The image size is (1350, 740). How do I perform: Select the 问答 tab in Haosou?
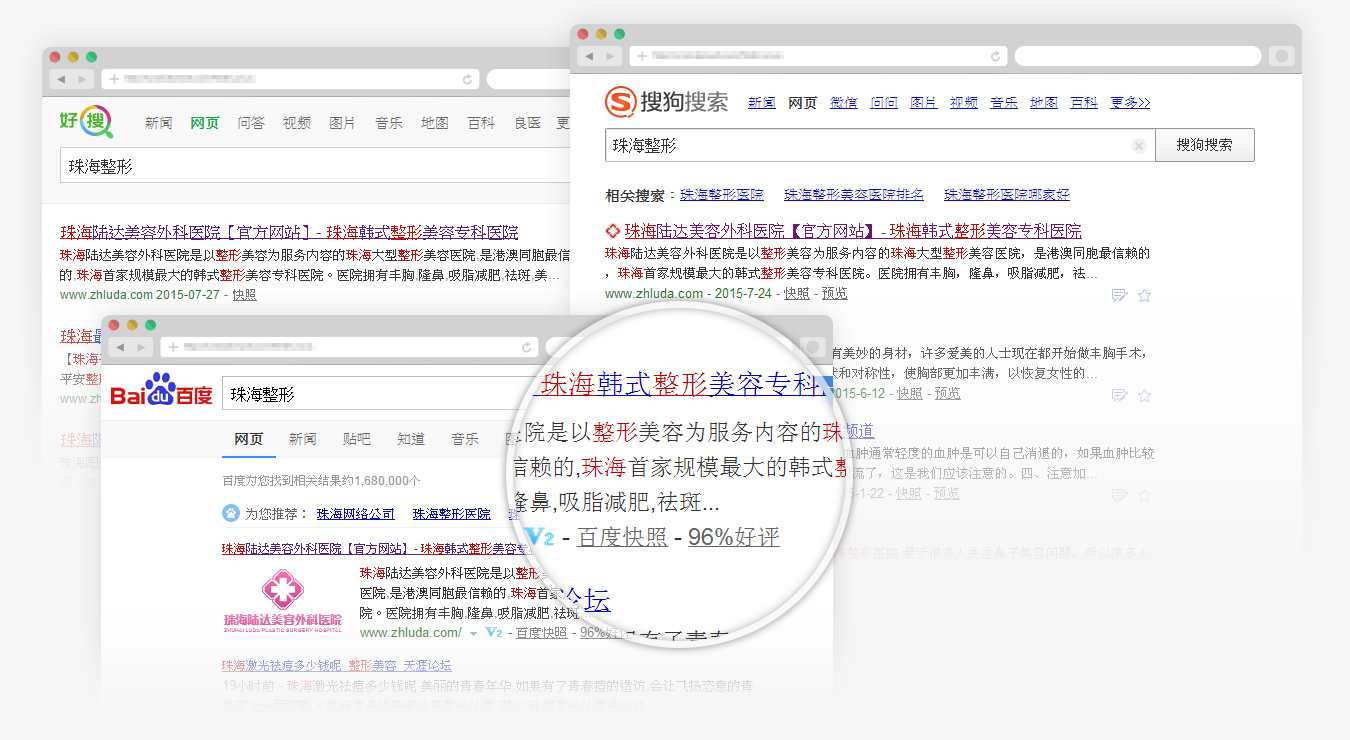coord(251,123)
